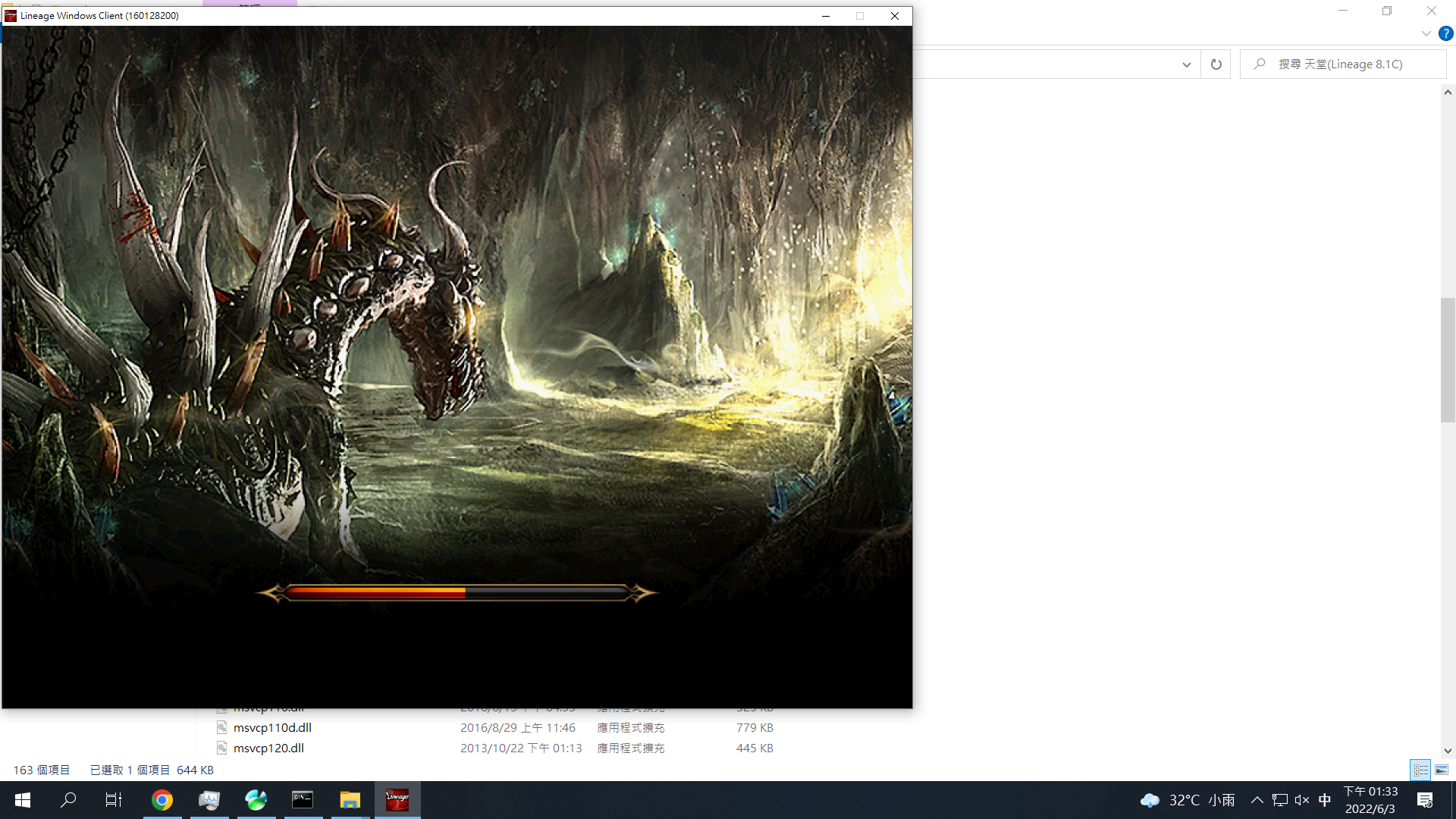
Task: Click the msvcp110d.dll file icon
Action: 221,728
